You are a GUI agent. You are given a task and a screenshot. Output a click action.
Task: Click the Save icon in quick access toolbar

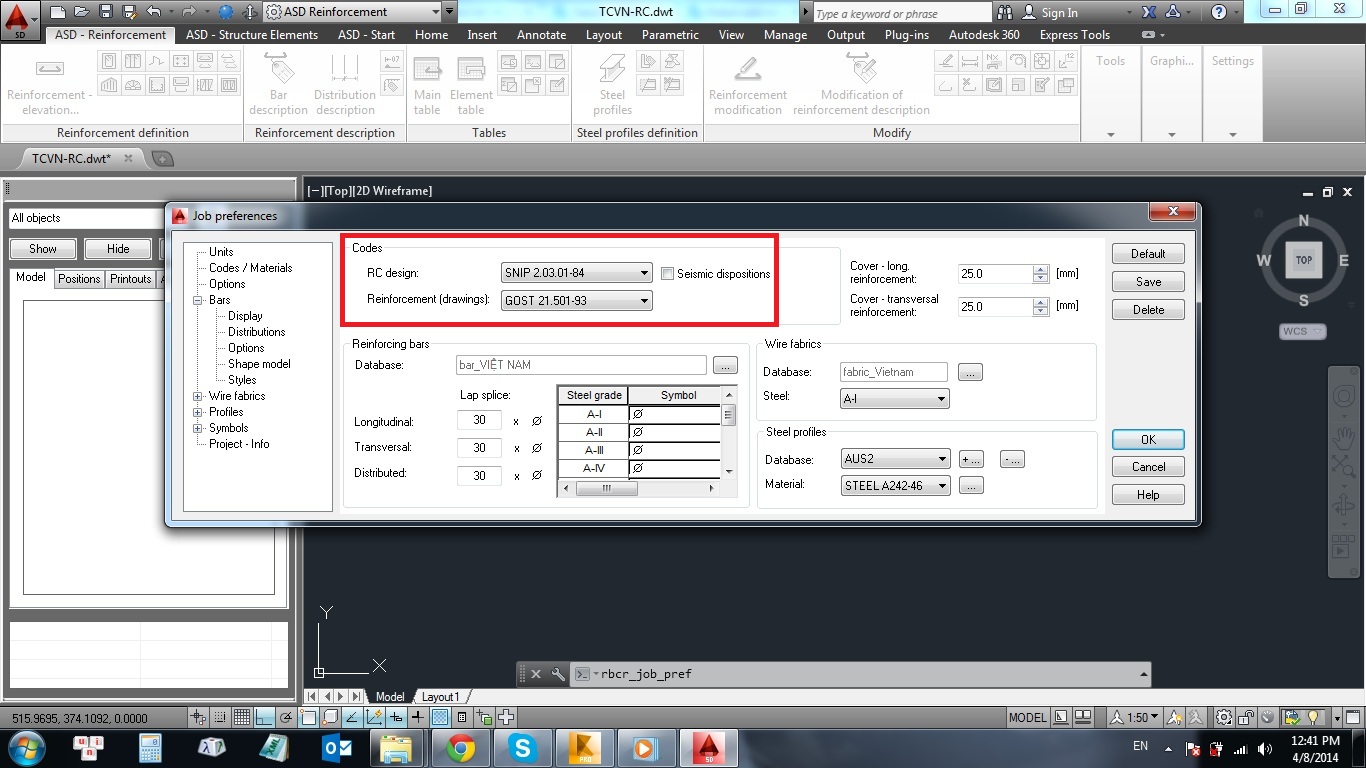106,12
